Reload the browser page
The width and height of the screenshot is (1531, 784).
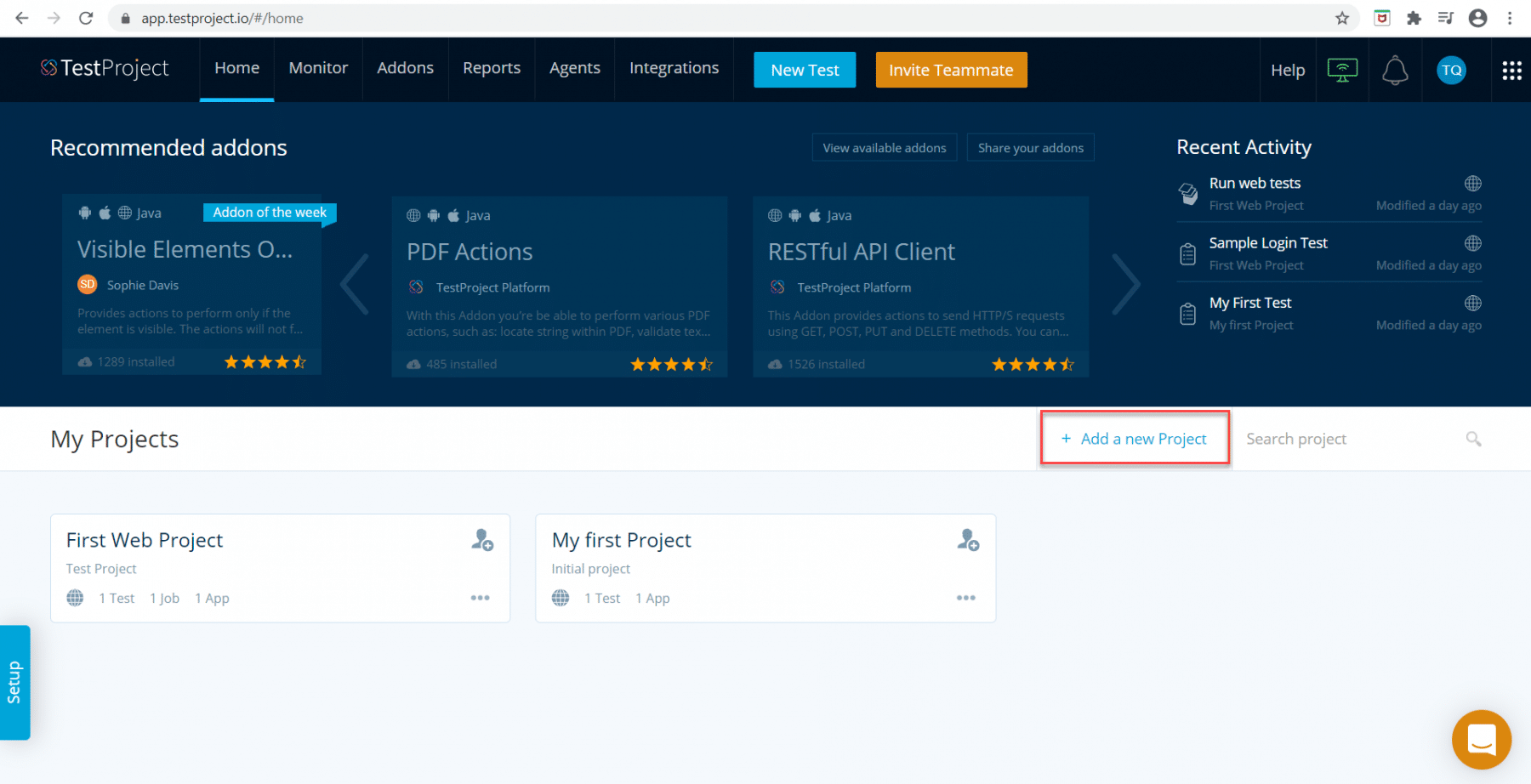(x=86, y=18)
